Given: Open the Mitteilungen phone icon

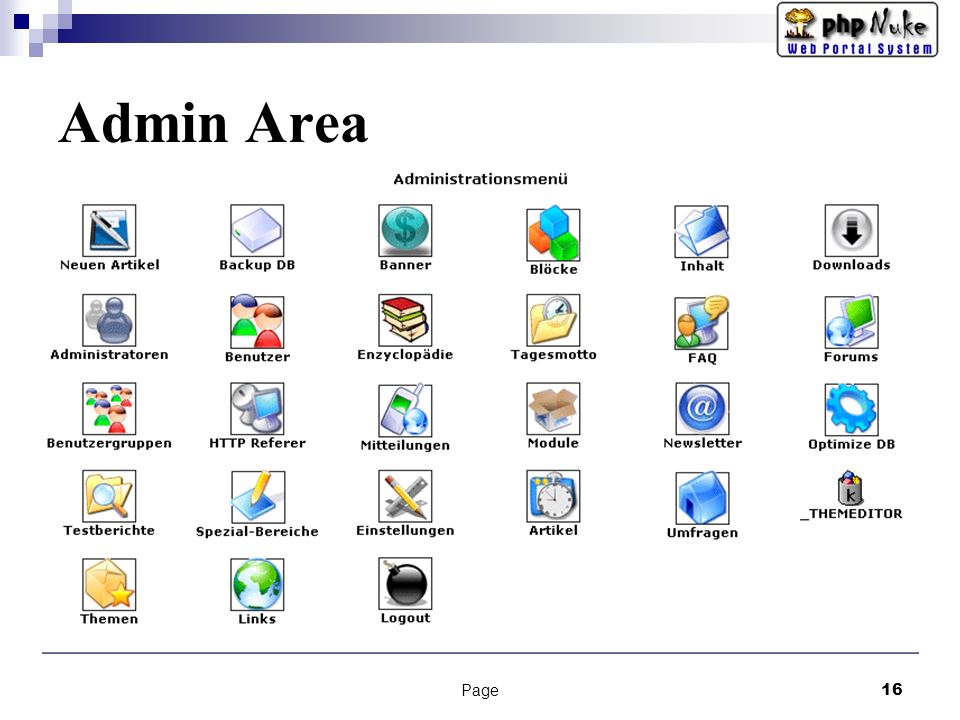Looking at the screenshot, I should click(405, 410).
